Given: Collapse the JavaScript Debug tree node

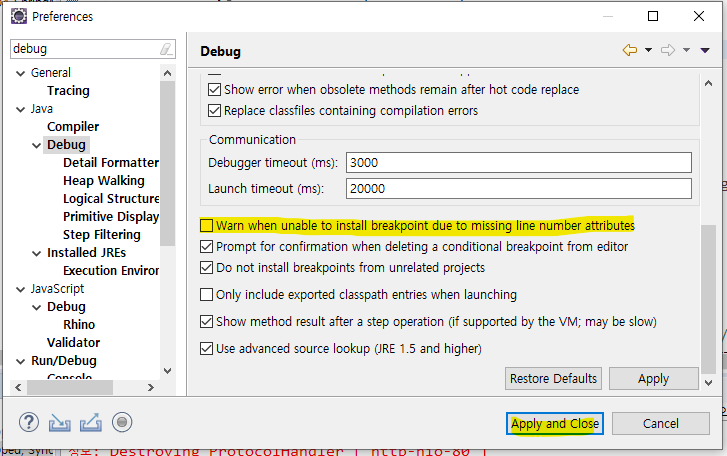Looking at the screenshot, I should coord(37,308).
